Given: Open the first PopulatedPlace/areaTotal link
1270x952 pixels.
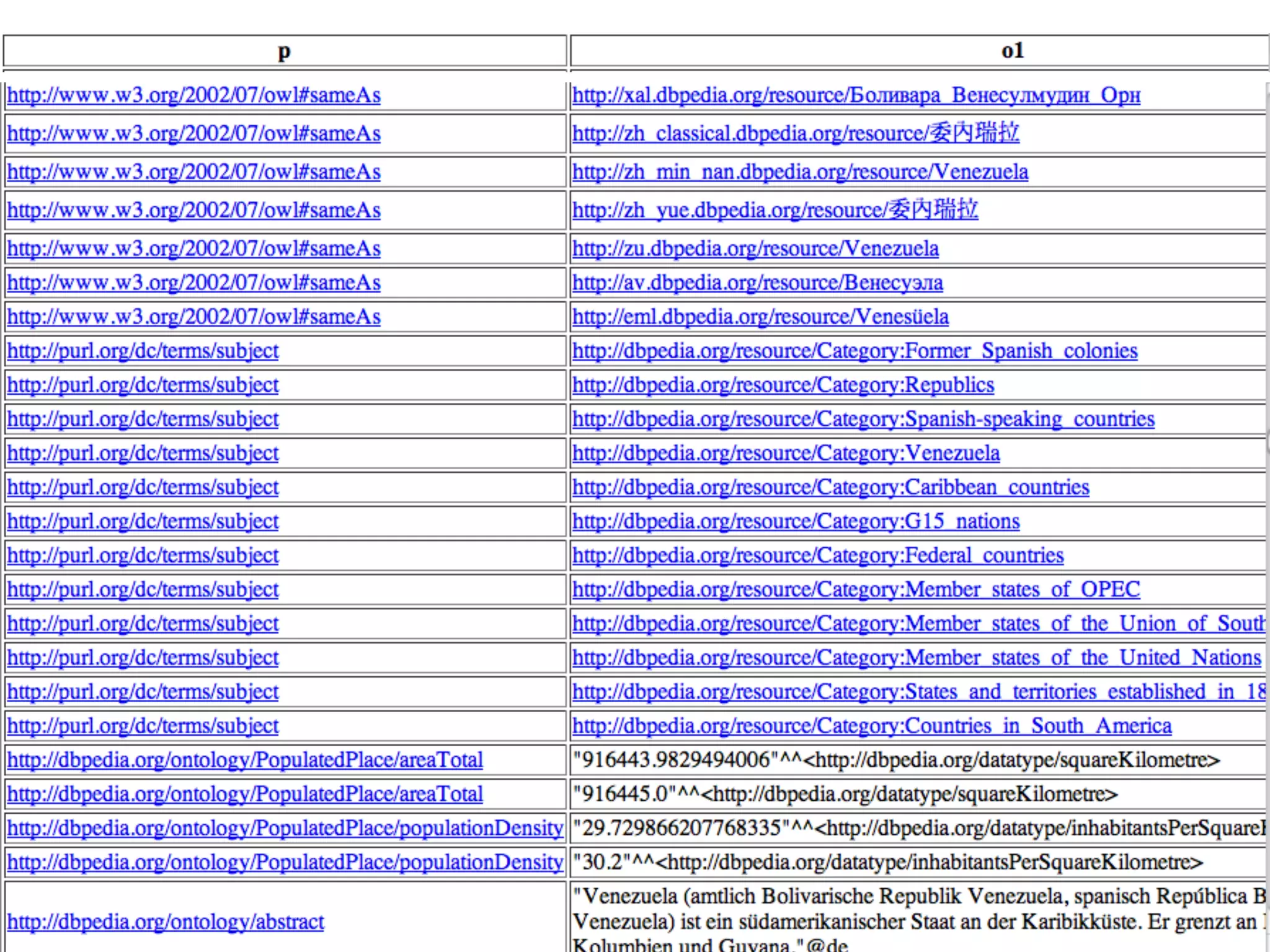Looking at the screenshot, I should pos(244,760).
